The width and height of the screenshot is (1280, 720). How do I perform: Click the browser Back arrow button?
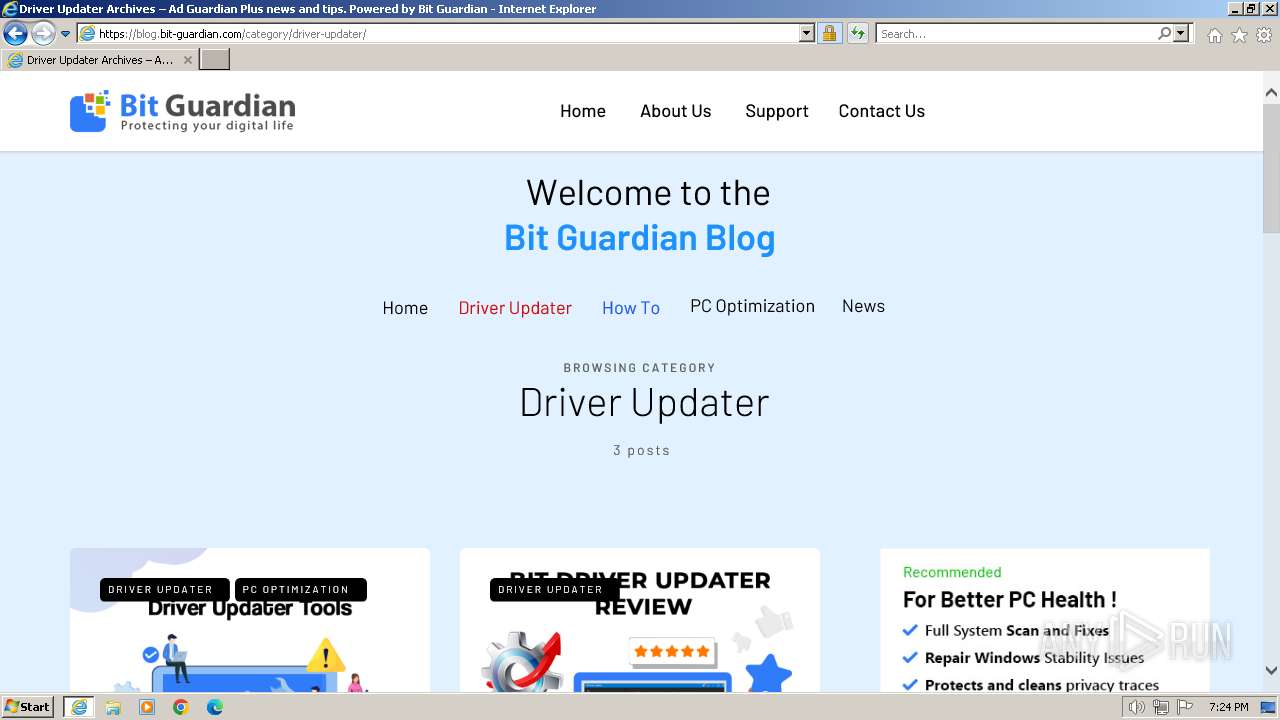point(15,34)
